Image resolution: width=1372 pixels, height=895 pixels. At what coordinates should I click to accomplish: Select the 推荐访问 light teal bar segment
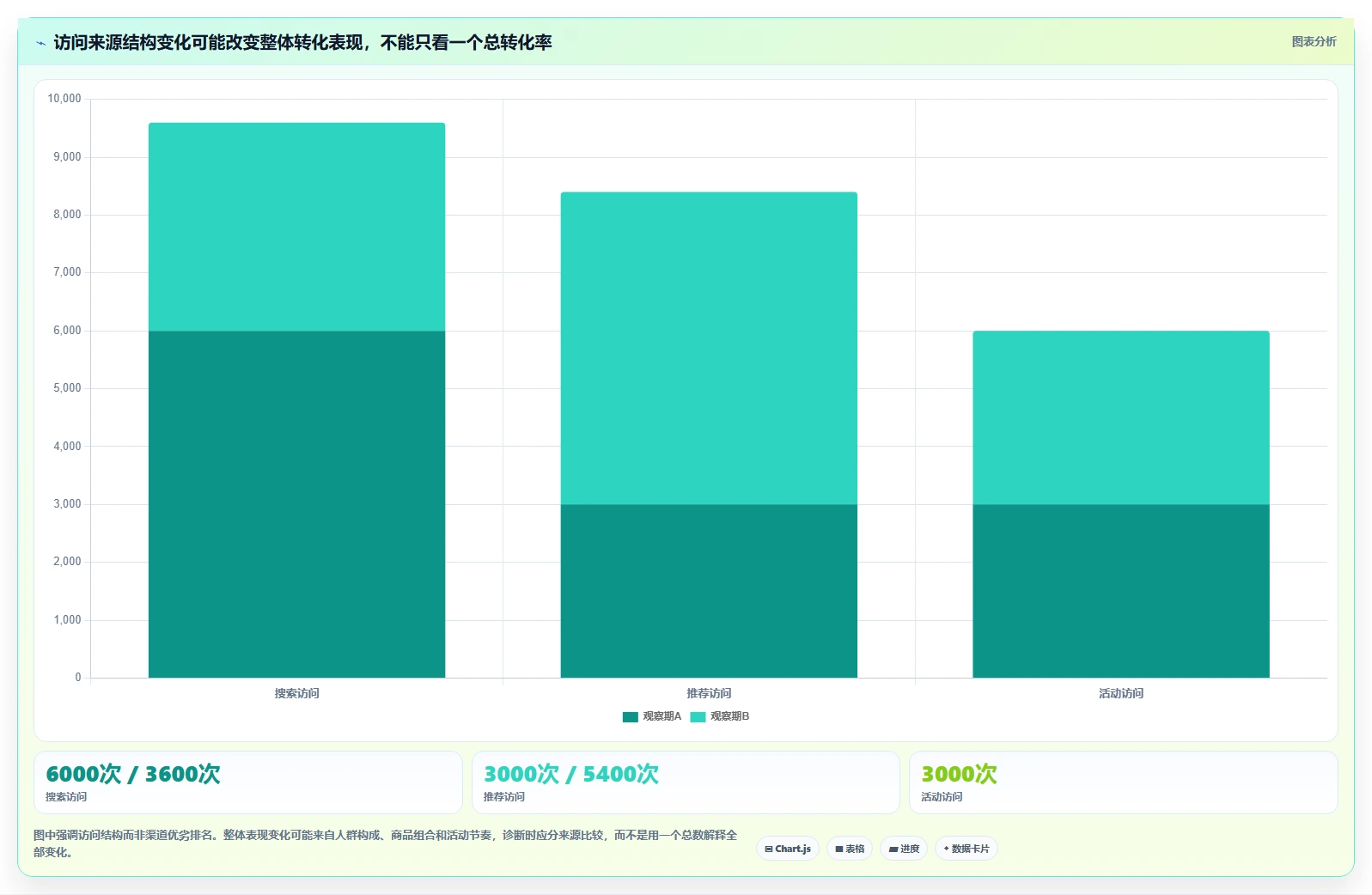(709, 348)
